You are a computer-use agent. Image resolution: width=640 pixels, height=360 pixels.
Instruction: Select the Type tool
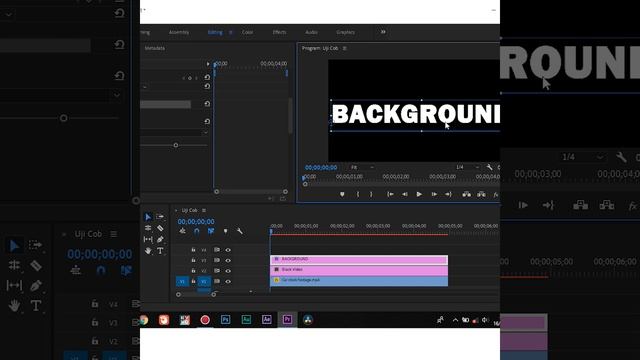(x=160, y=251)
